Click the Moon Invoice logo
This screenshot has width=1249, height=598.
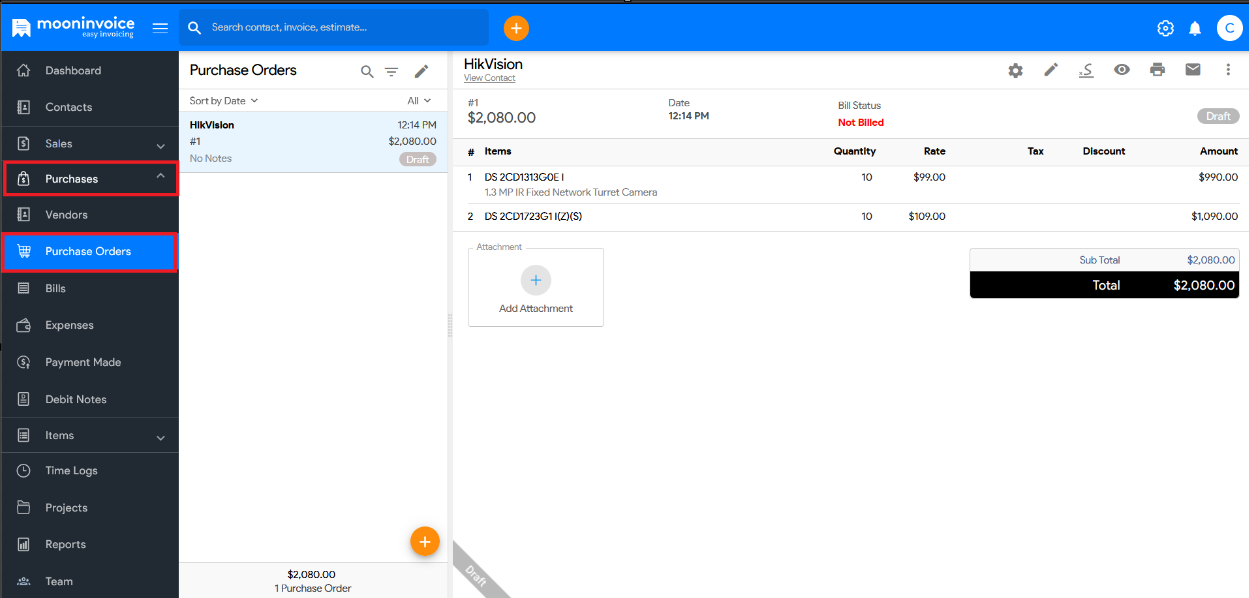click(x=73, y=27)
